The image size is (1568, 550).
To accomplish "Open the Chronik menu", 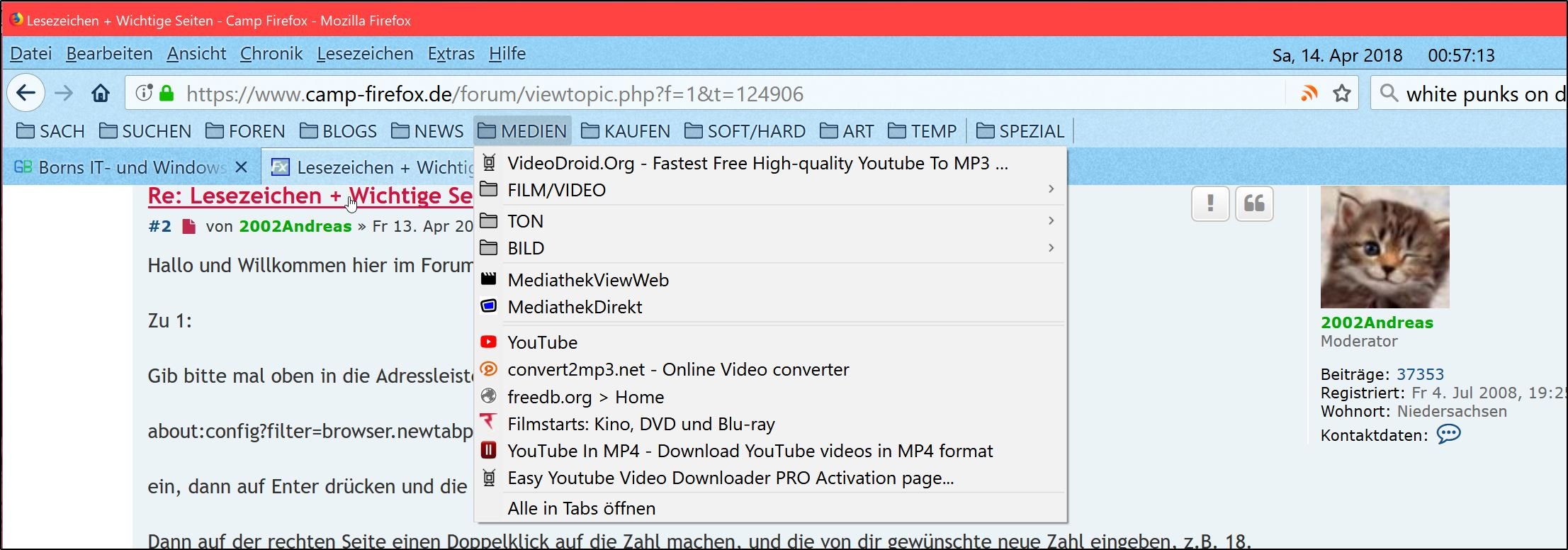I will coord(271,54).
